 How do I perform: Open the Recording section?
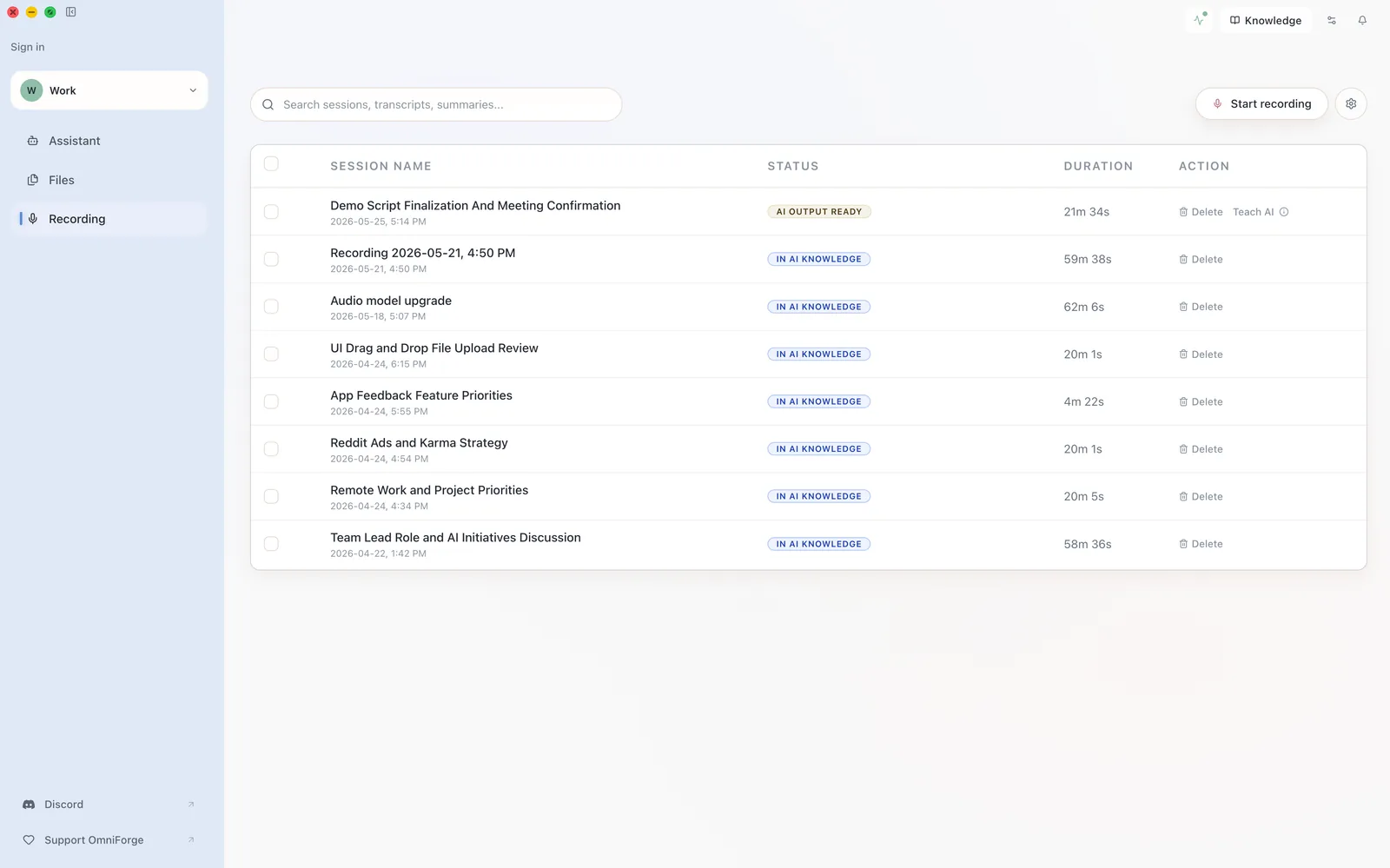click(x=109, y=219)
